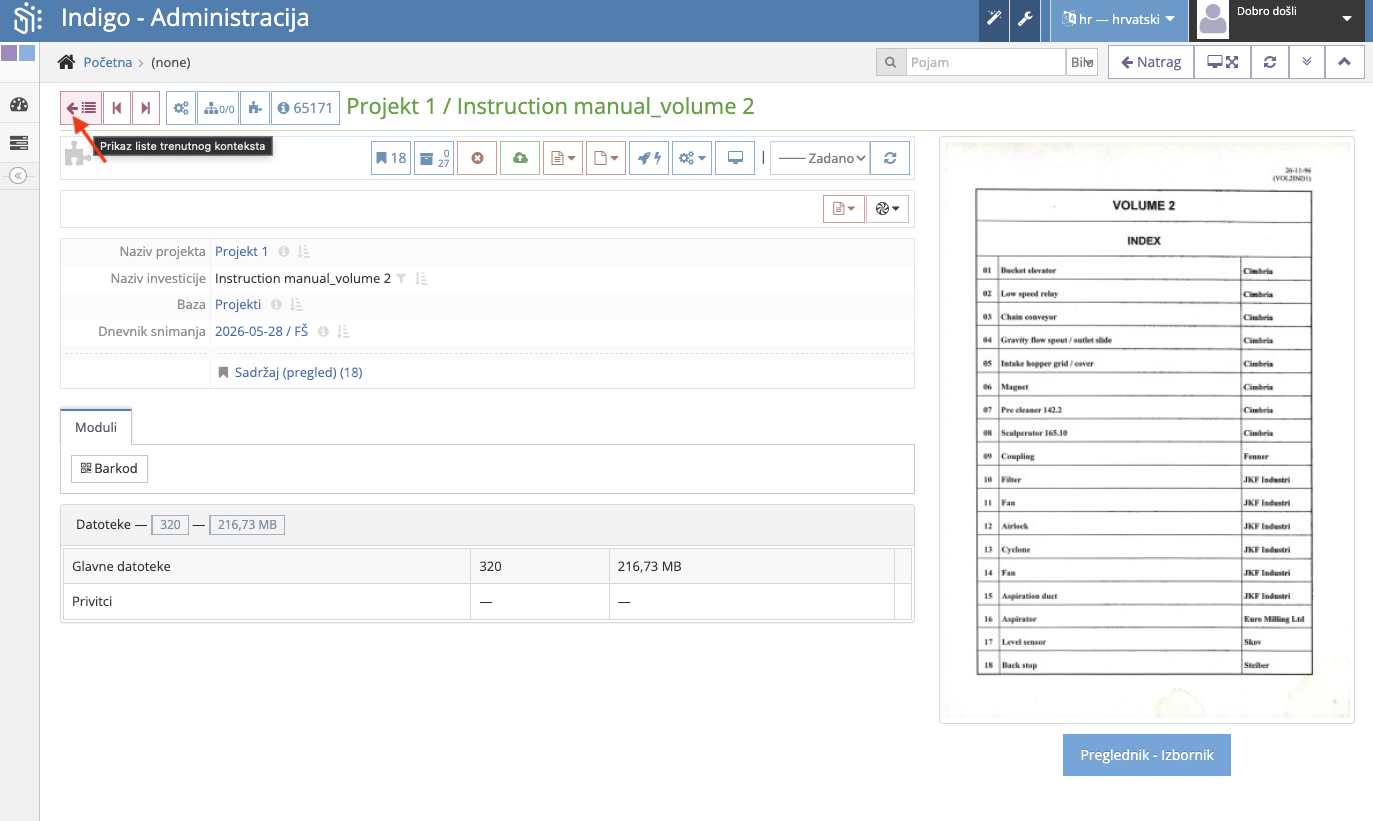
Task: Go to the previous record
Action: coord(117,108)
